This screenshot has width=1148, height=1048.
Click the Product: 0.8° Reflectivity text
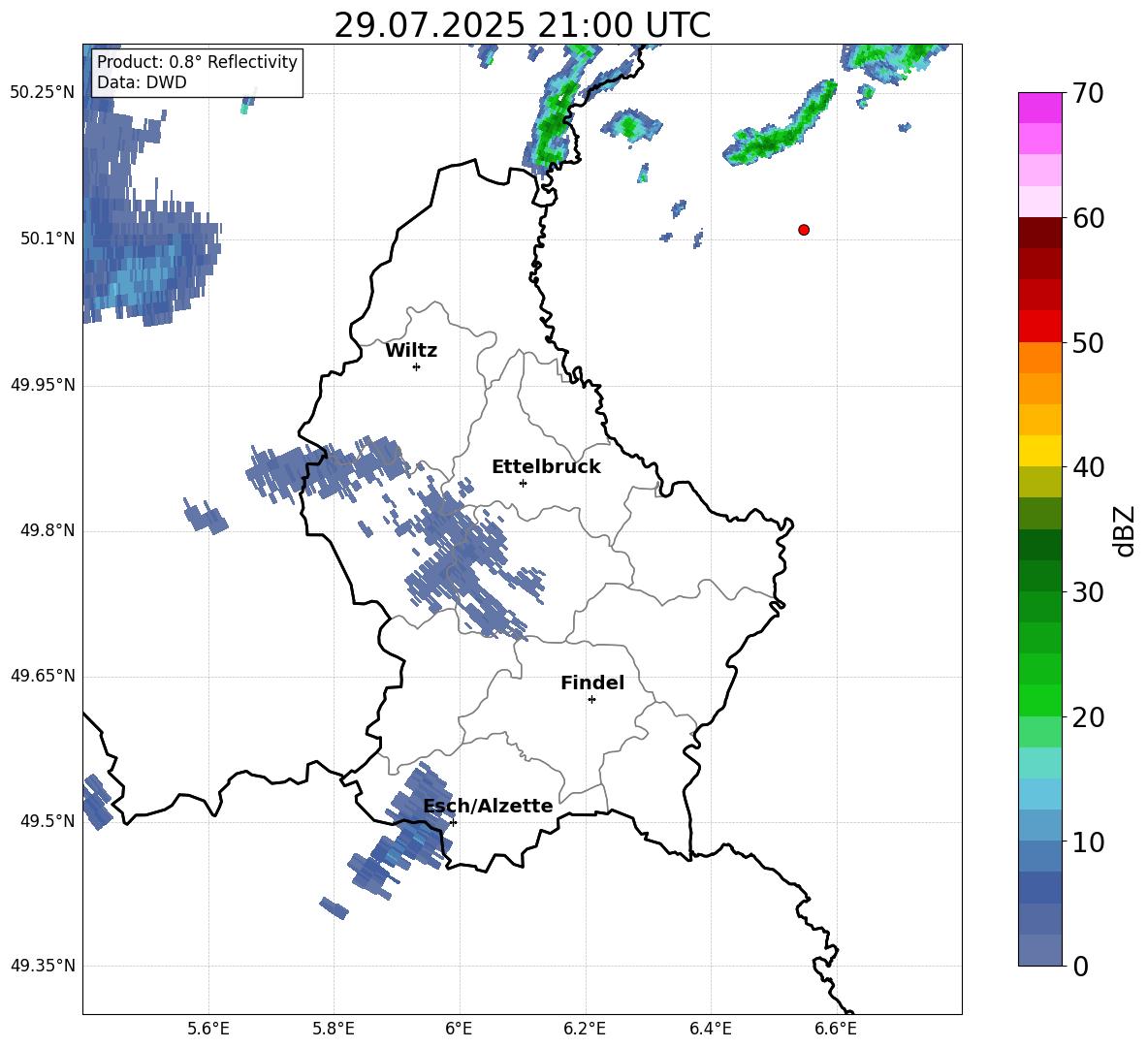pyautogui.click(x=197, y=62)
